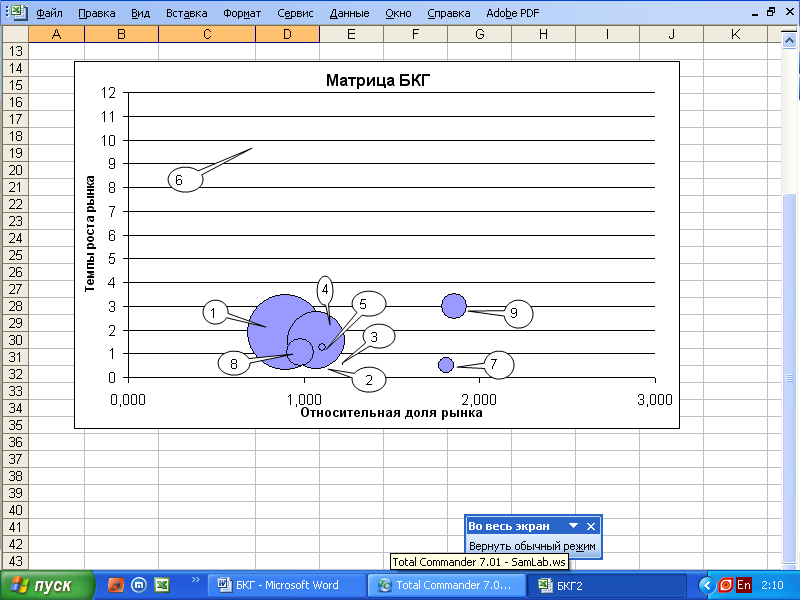Switch to БКГ - Microsoft Word taskbar button
The image size is (800, 600).
(x=287, y=585)
